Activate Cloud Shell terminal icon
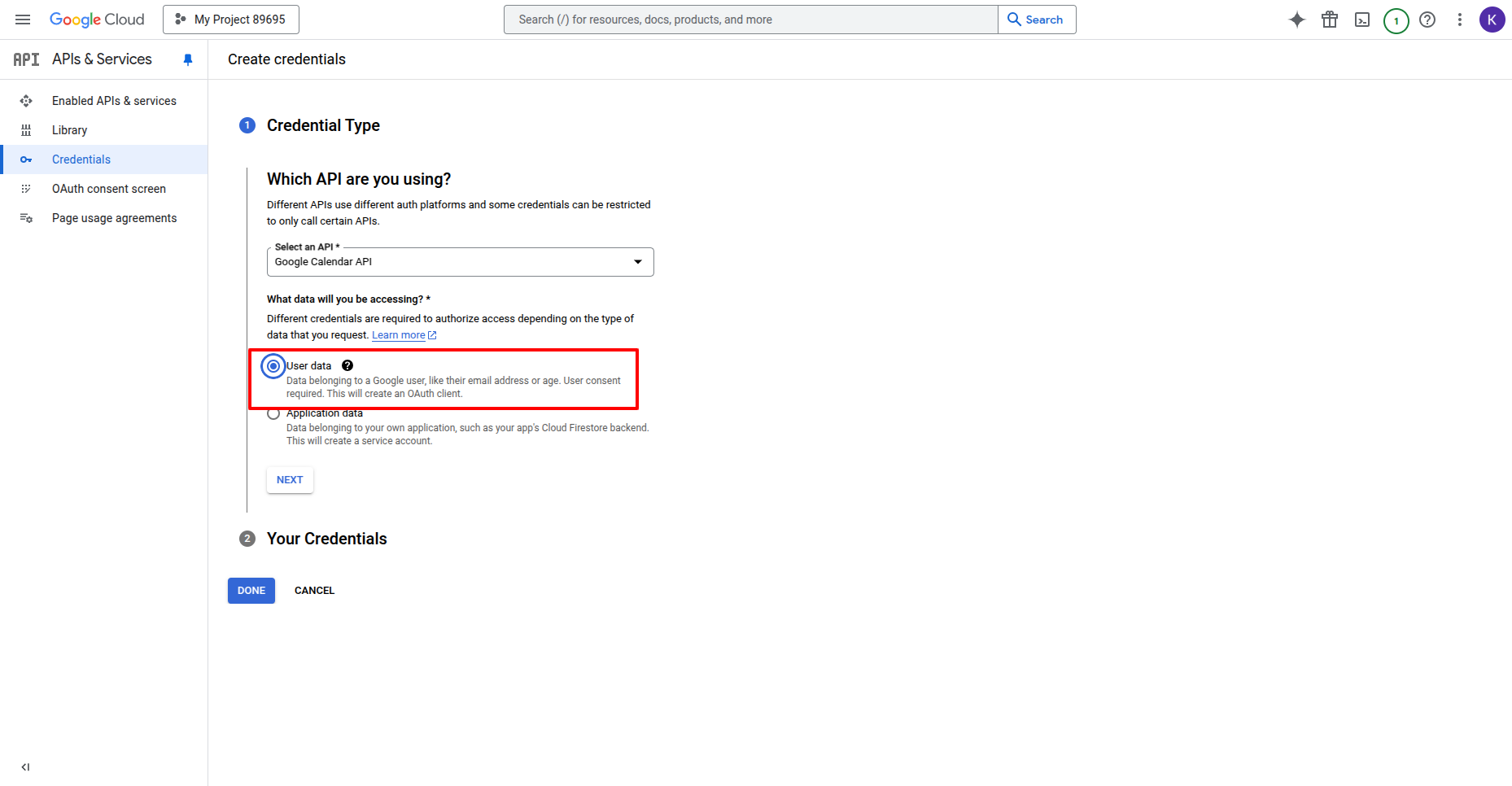The width and height of the screenshot is (1512, 786). tap(1362, 20)
